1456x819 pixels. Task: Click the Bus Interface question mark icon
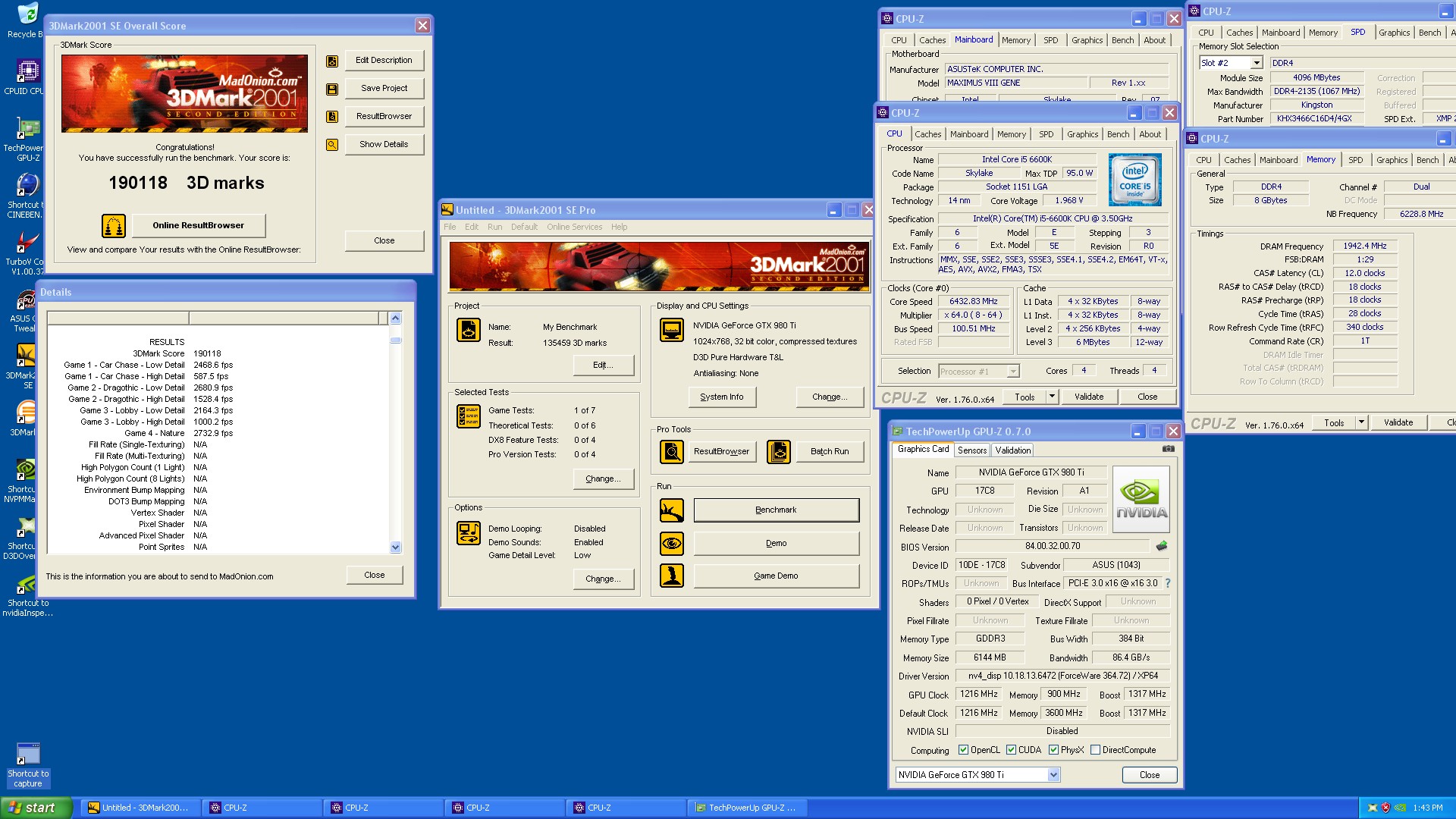click(x=1168, y=583)
